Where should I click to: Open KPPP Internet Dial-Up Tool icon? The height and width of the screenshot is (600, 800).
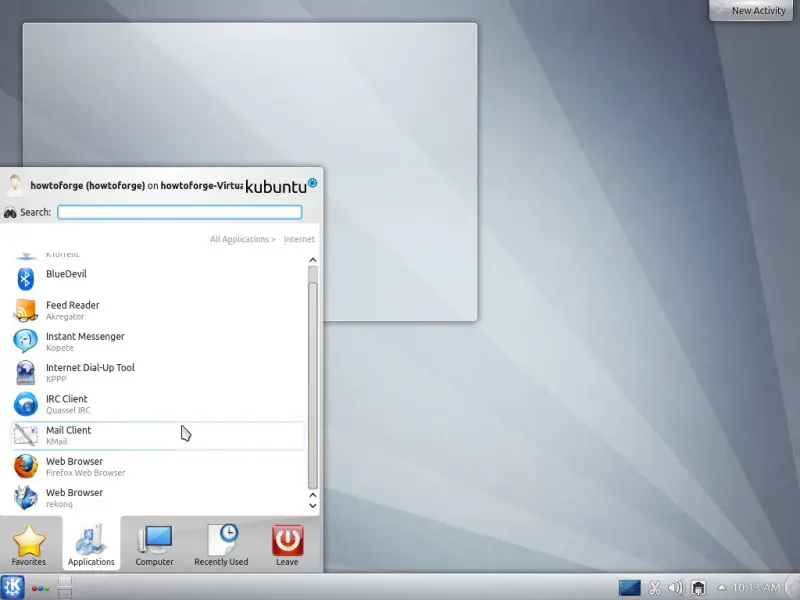26,372
